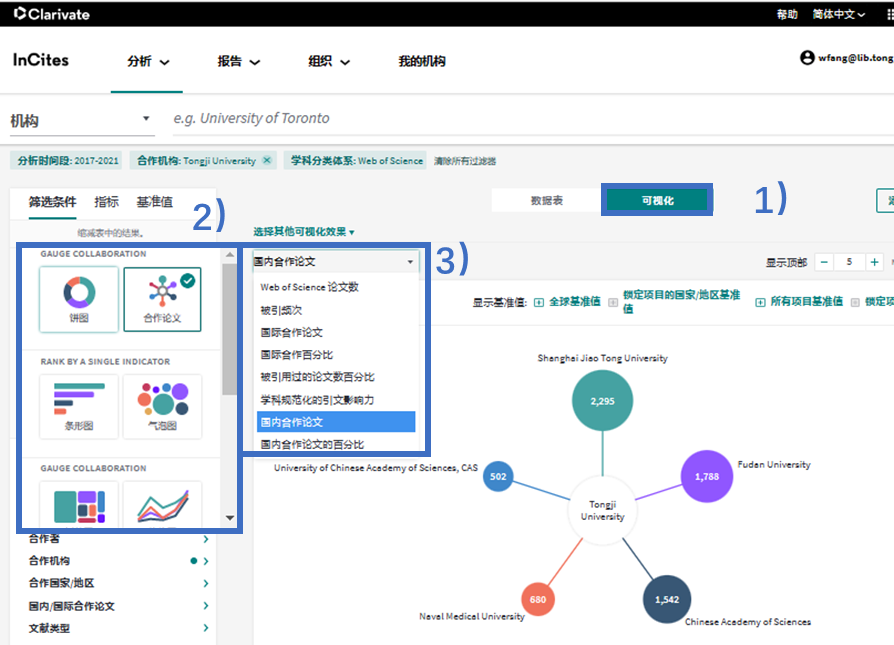Toggle the 全球基准值 baseline checkbox
This screenshot has width=894, height=645.
[x=538, y=302]
